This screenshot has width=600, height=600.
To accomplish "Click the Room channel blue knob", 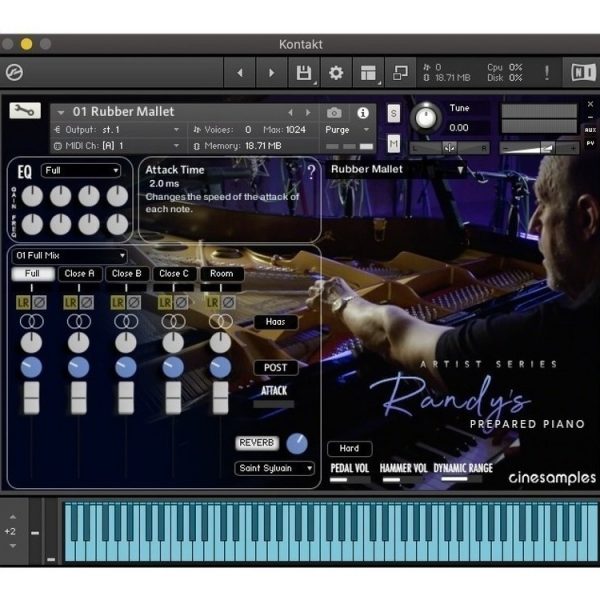I will (x=220, y=368).
